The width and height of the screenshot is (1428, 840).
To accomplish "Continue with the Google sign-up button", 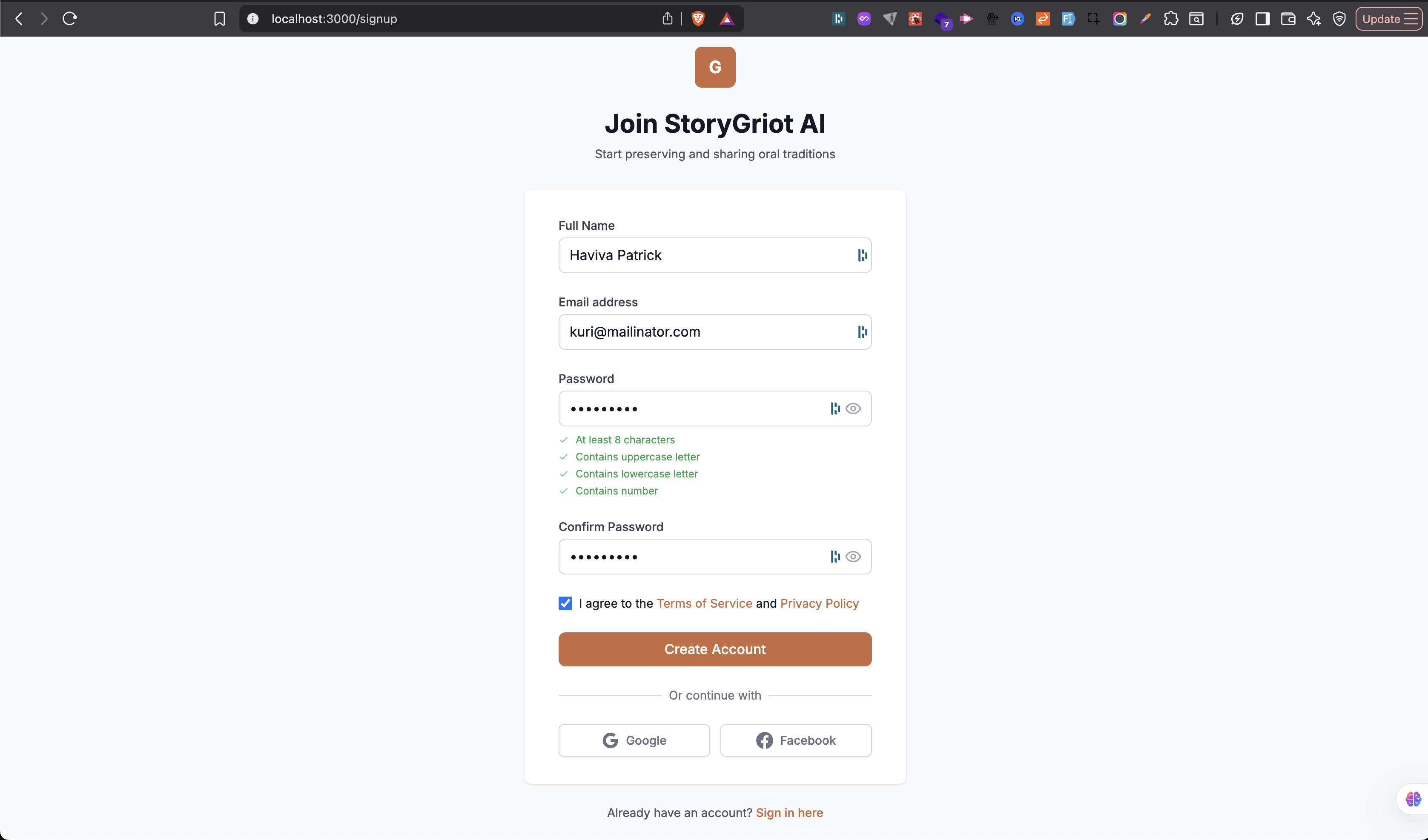I will pos(634,740).
